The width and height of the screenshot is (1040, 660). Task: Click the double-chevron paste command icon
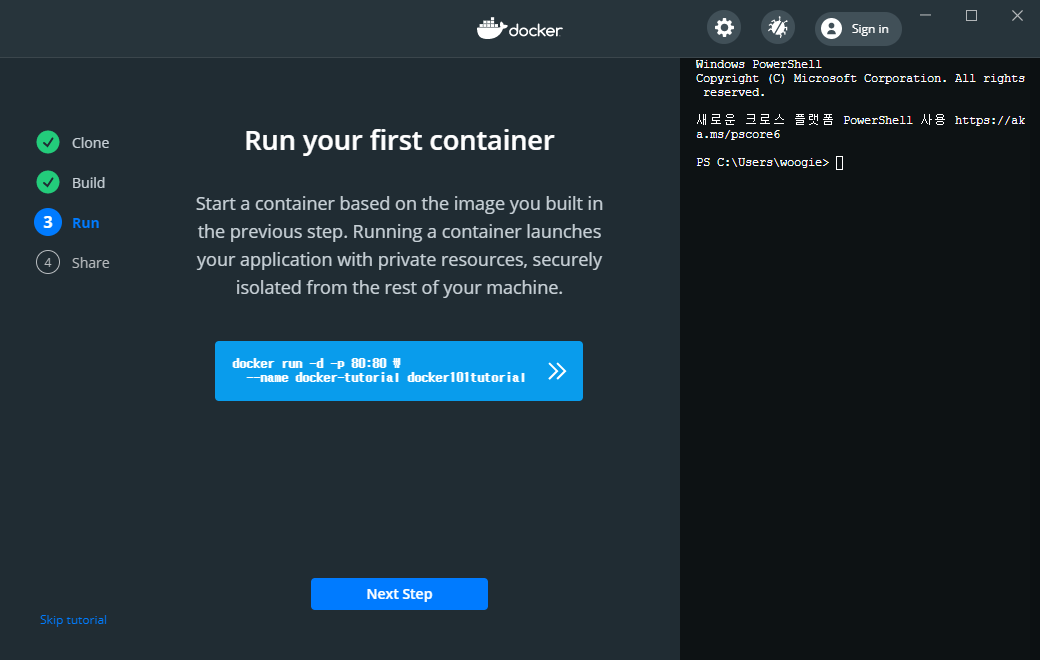click(556, 371)
